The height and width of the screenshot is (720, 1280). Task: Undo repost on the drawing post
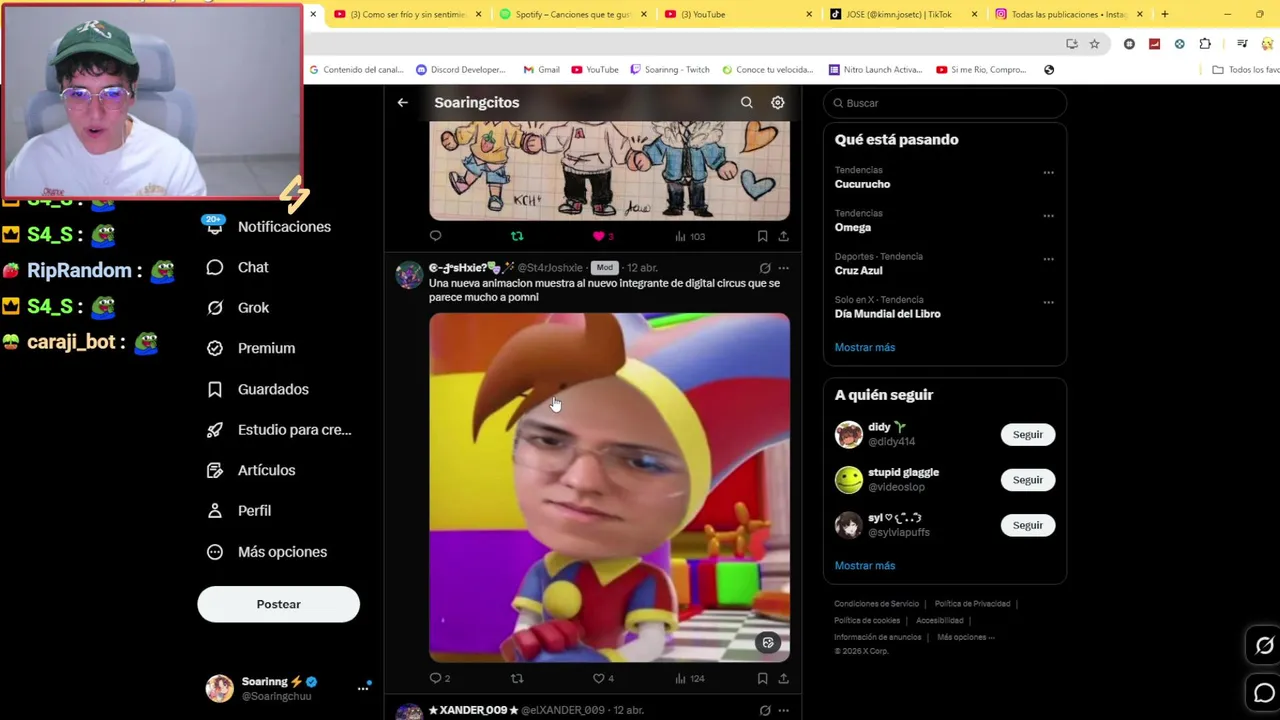(517, 236)
